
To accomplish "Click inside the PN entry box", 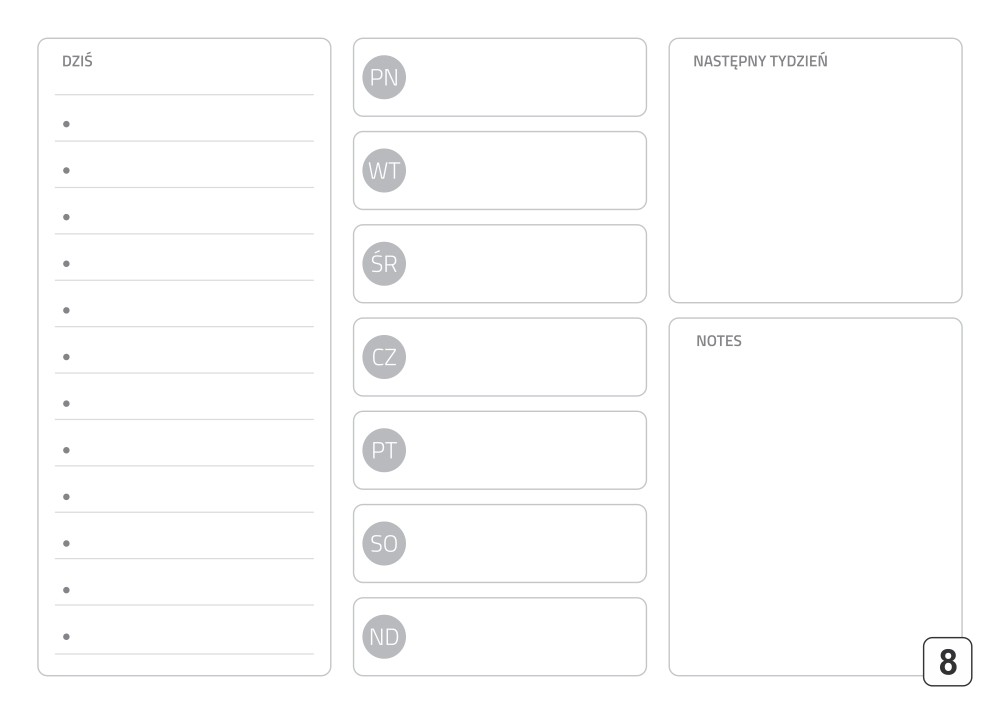I will pyautogui.click(x=500, y=77).
